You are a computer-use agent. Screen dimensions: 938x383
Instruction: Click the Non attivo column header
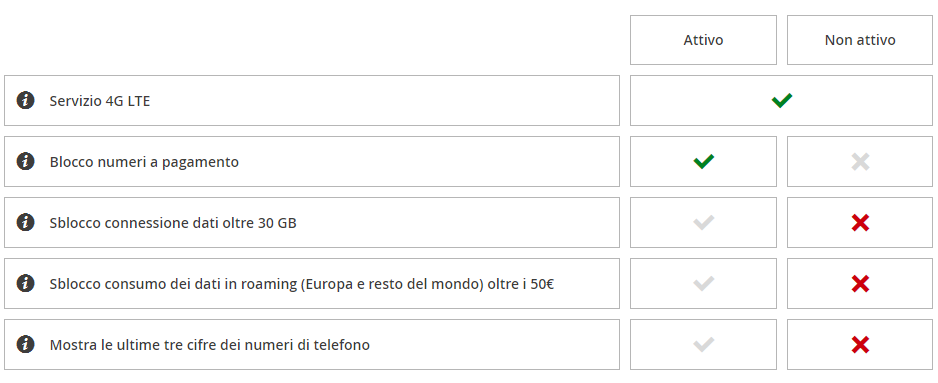tap(860, 40)
